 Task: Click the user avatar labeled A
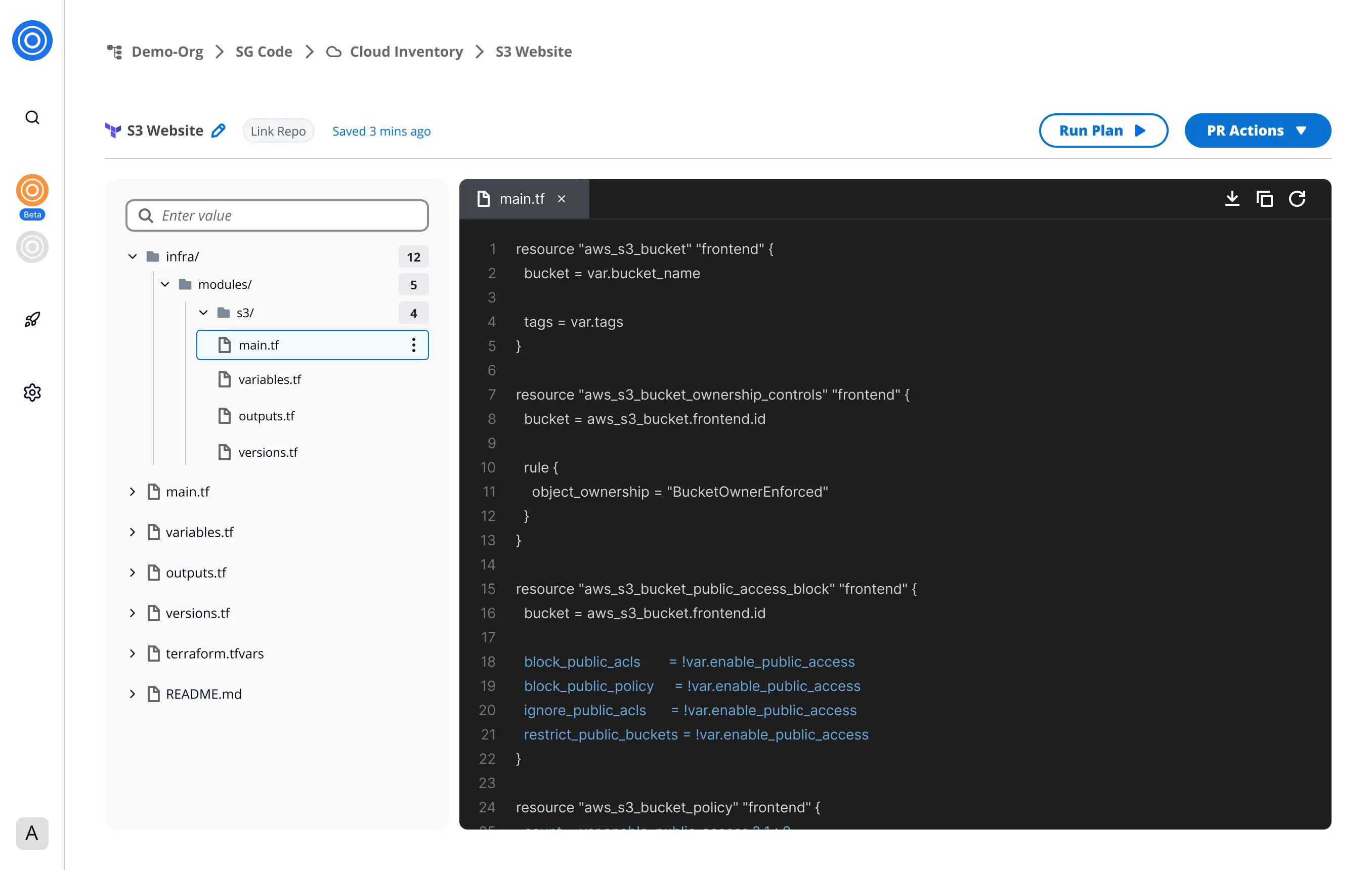(32, 833)
